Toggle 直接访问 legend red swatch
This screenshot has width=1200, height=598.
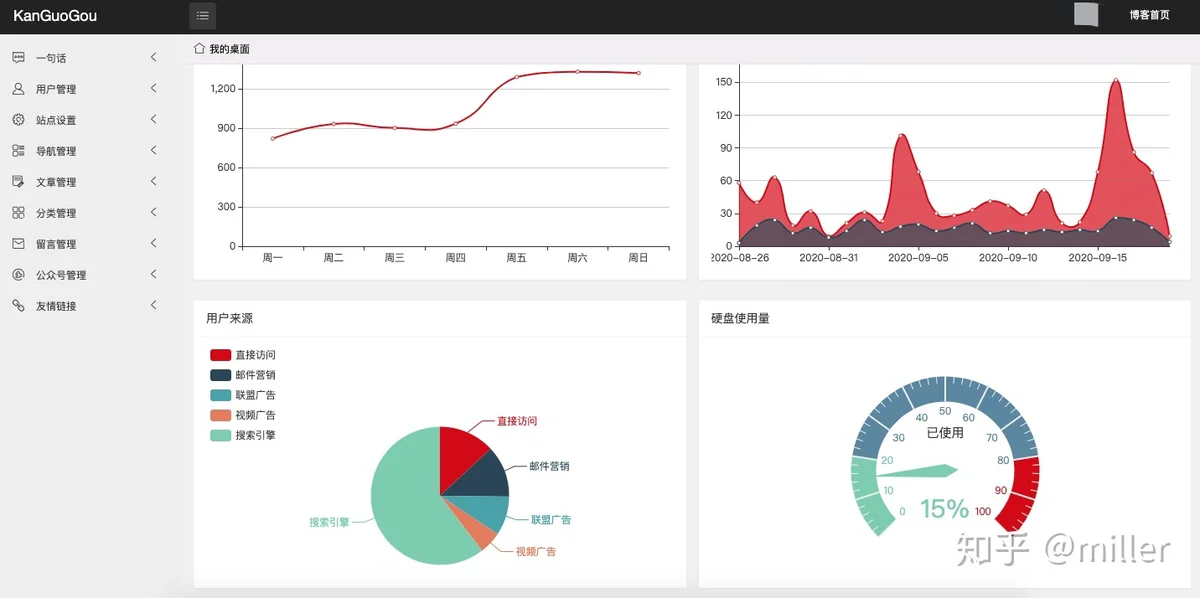tap(220, 355)
